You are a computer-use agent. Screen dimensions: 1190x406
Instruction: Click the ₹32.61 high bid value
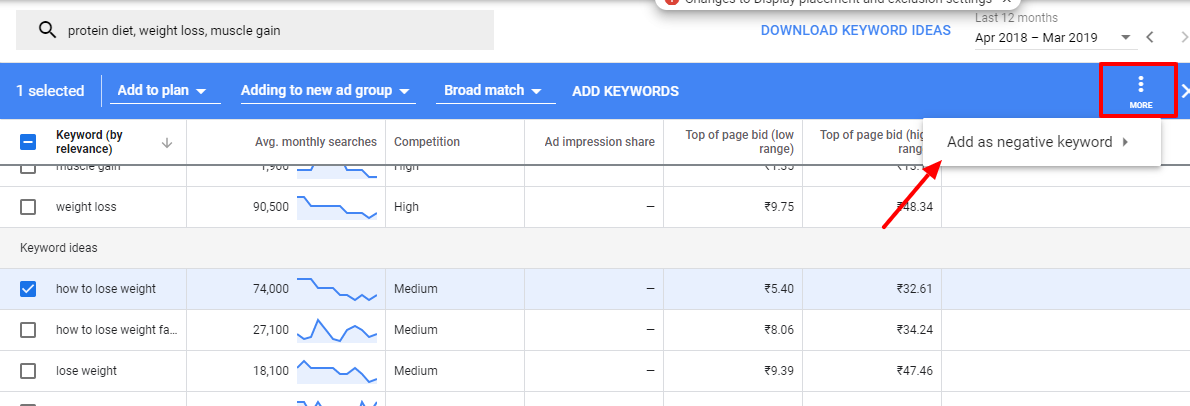pos(915,288)
